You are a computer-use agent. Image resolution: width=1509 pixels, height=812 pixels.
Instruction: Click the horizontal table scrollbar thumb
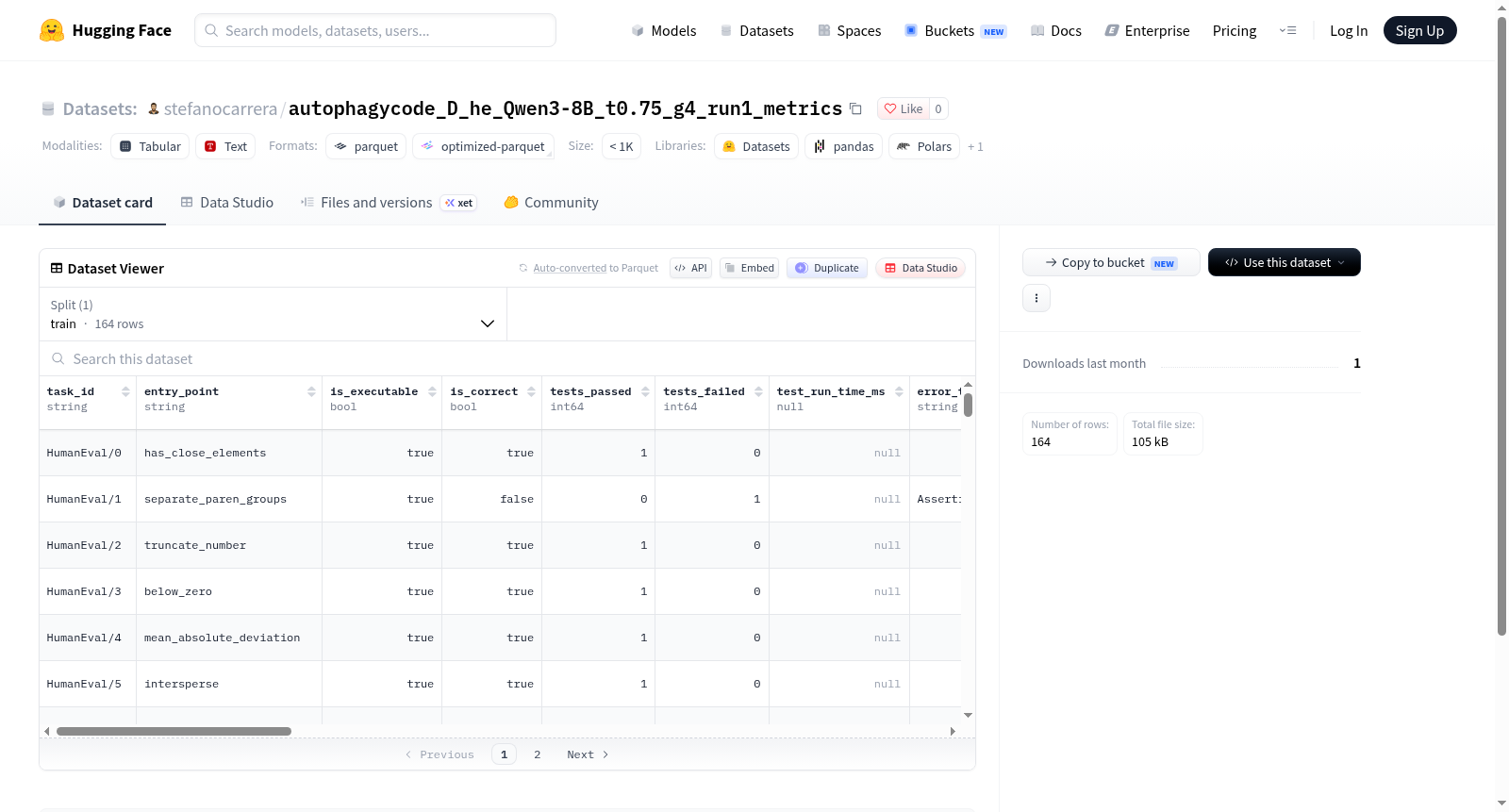click(174, 731)
